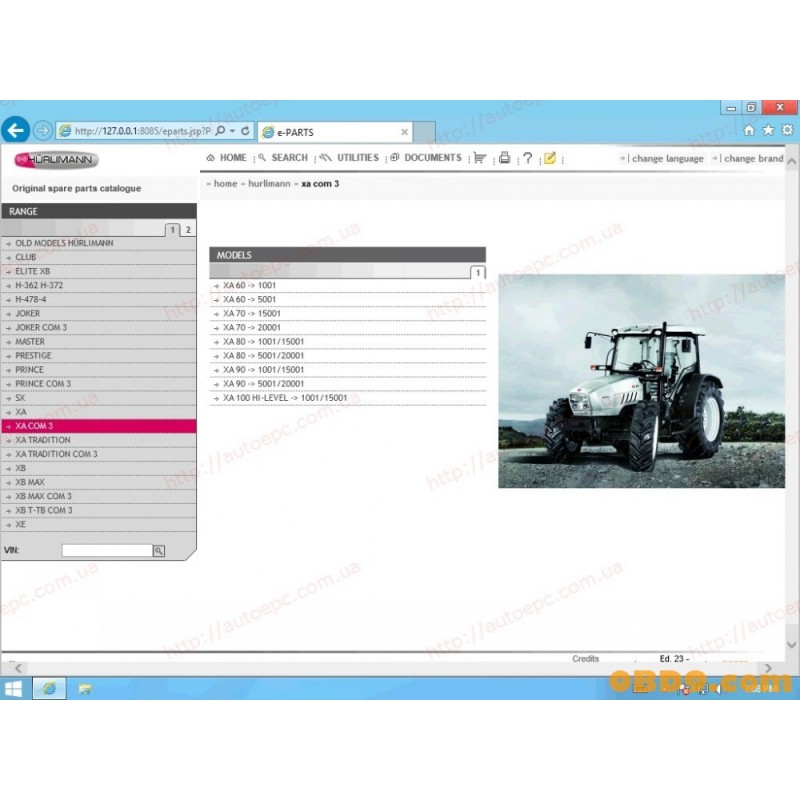Viewport: 800px width, 800px height.
Task: Select Models page 1 tab
Action: tap(478, 272)
